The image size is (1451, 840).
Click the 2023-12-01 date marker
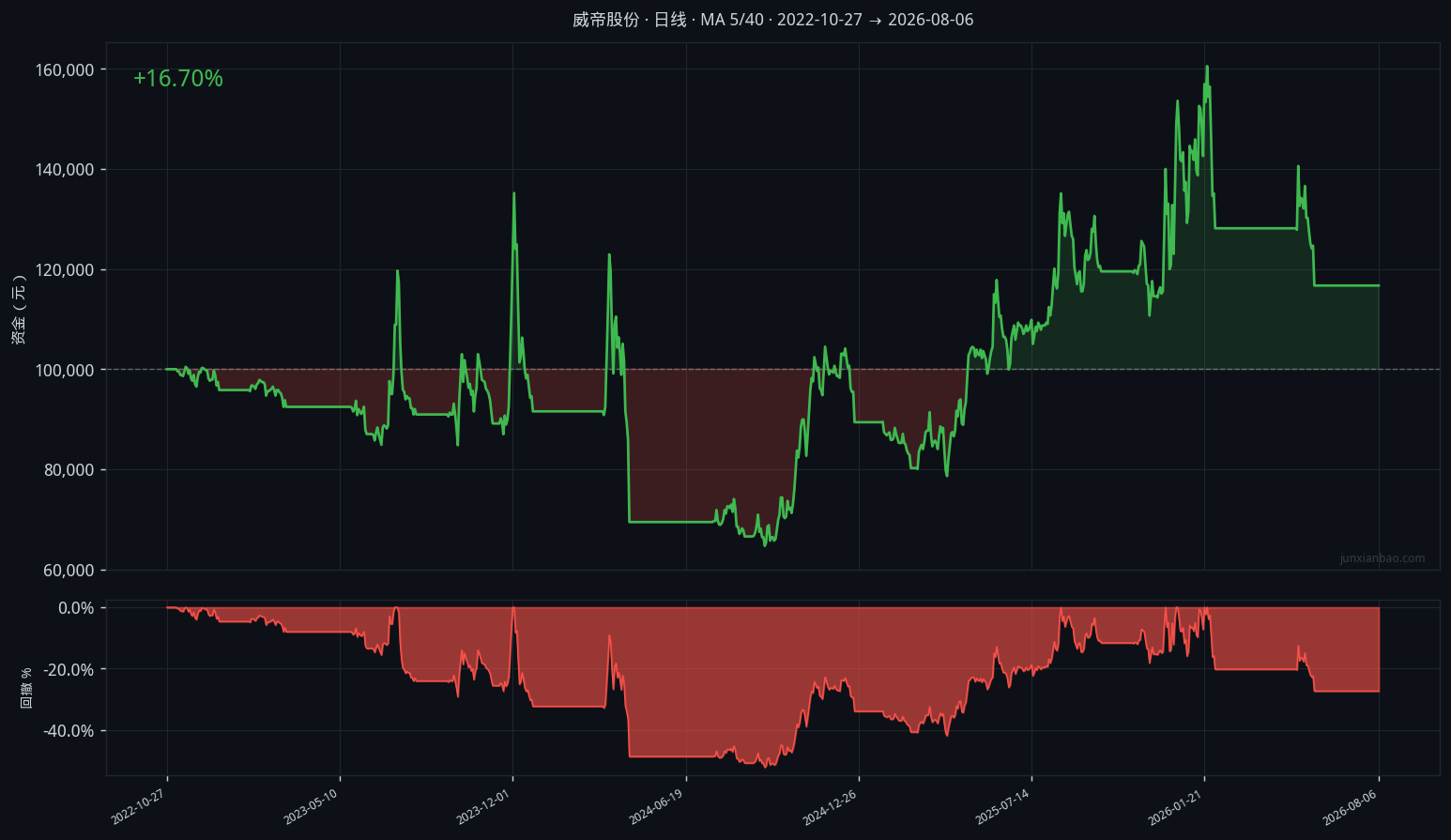(x=483, y=808)
